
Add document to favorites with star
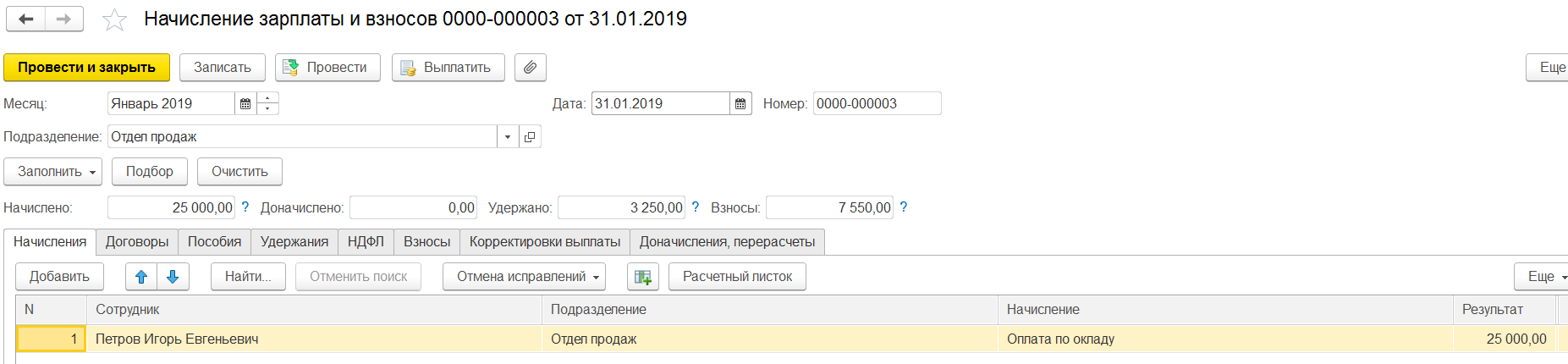[x=114, y=19]
